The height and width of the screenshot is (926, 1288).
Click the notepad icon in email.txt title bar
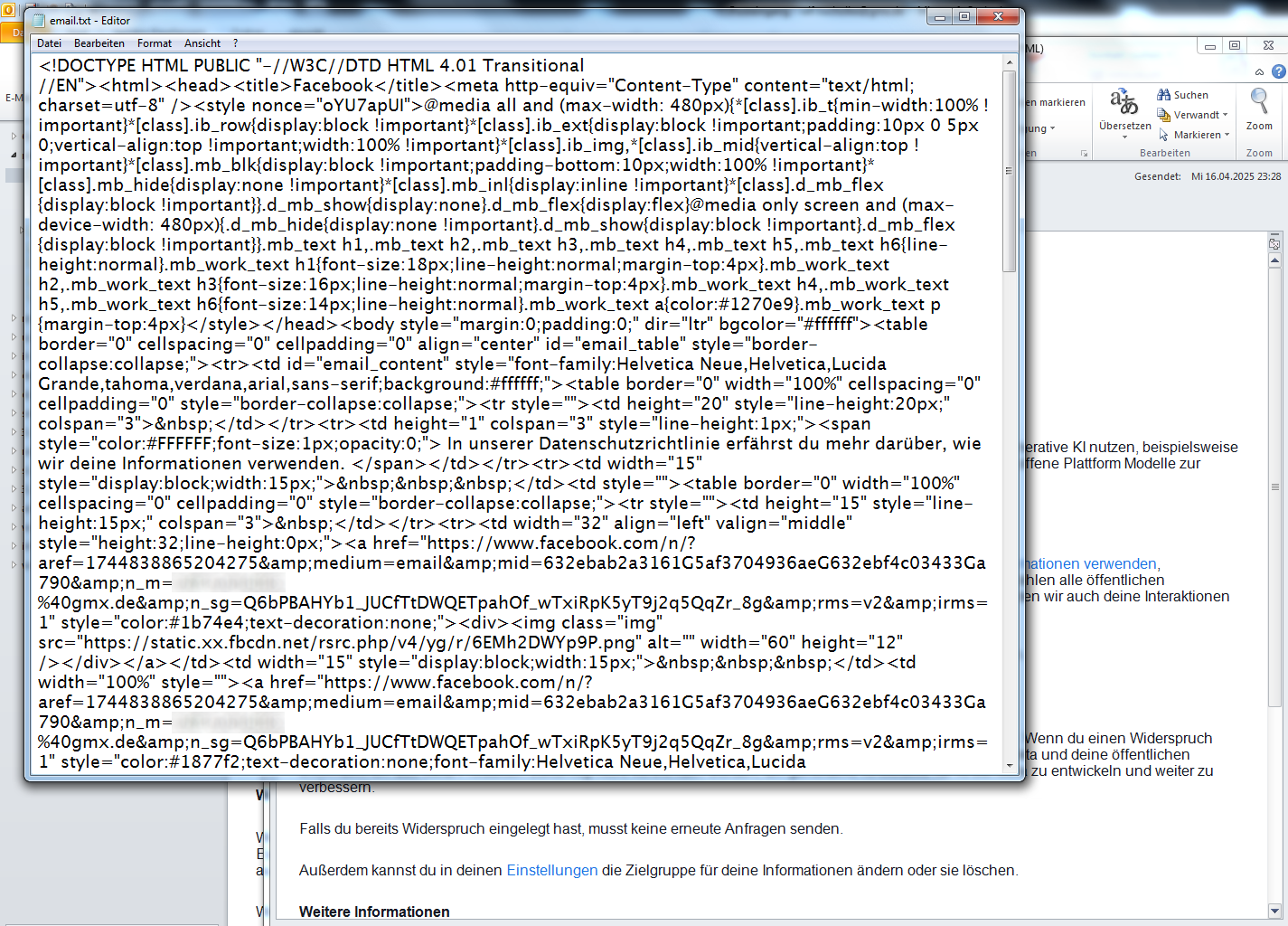[x=40, y=20]
